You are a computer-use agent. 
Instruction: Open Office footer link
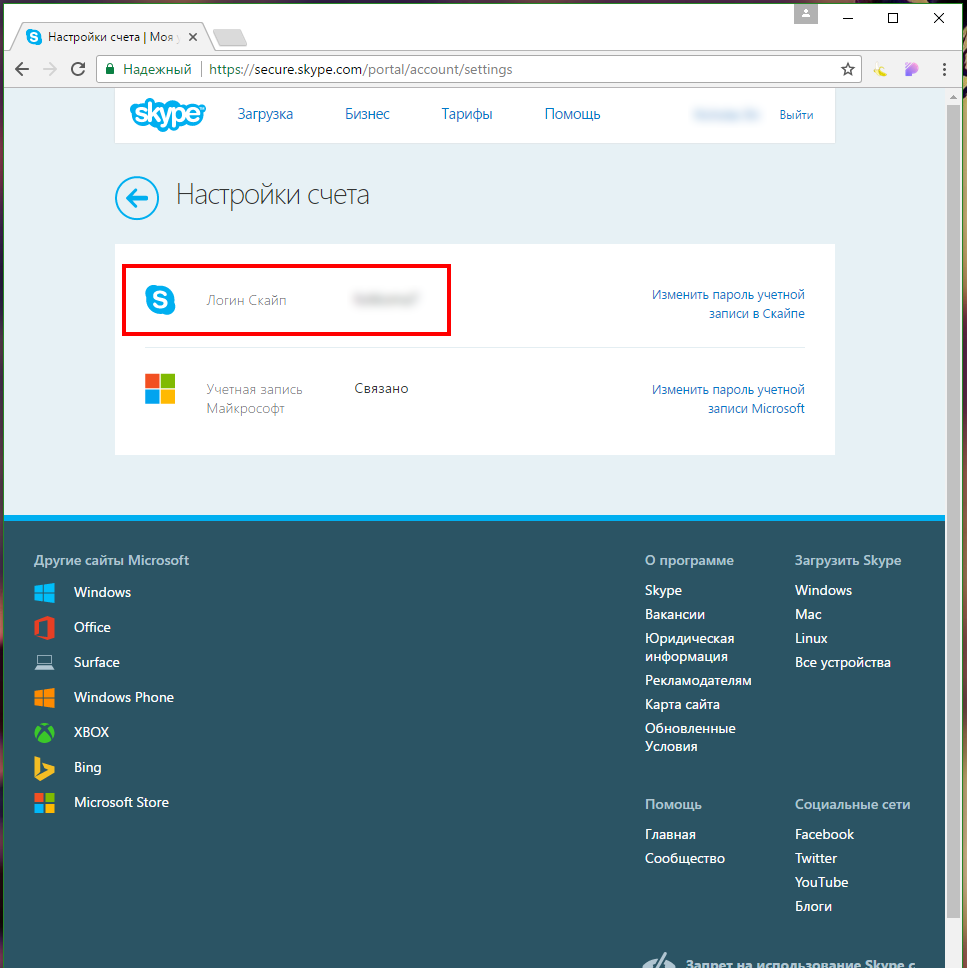pyautogui.click(x=92, y=627)
